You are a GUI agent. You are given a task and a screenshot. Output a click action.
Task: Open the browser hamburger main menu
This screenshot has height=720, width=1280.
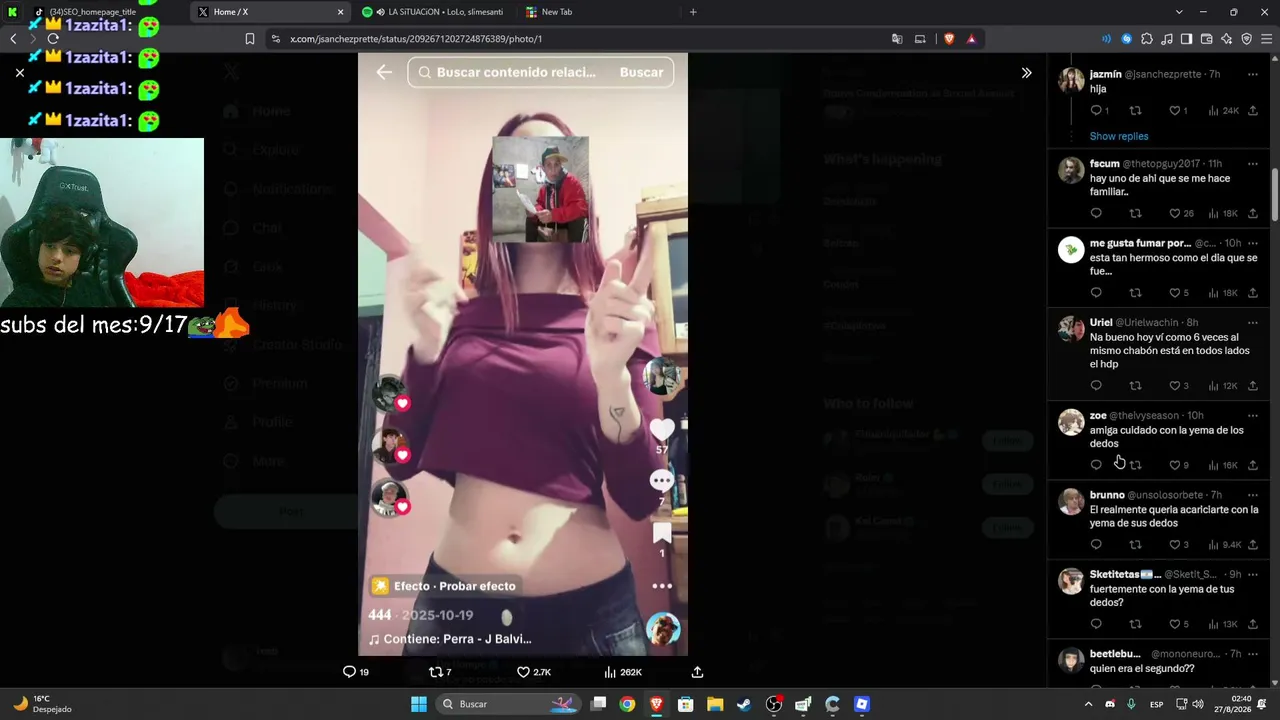tap(1266, 39)
